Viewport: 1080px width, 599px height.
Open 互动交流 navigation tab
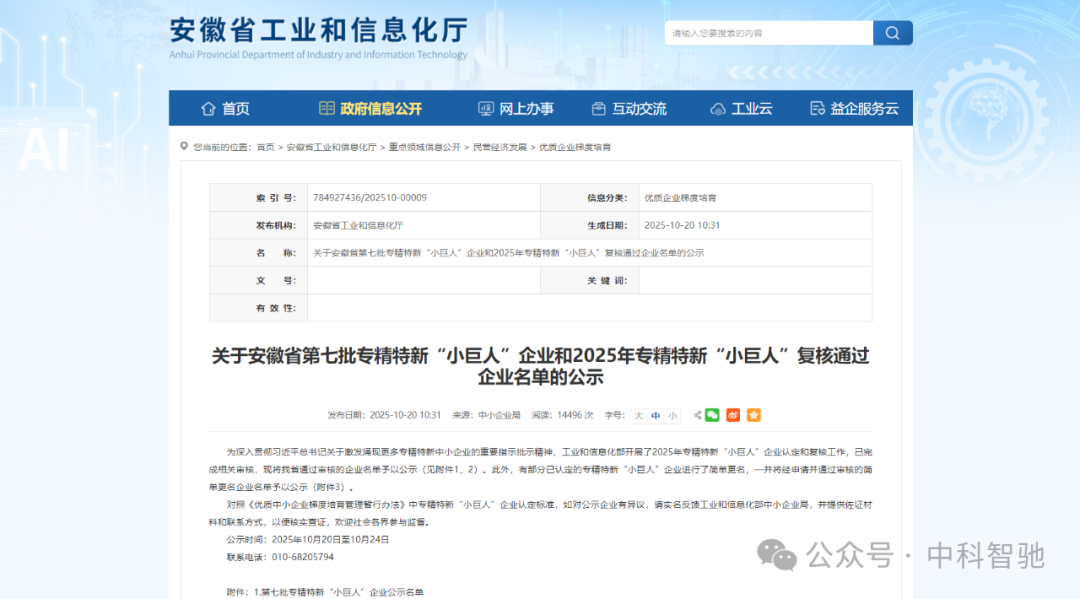point(629,109)
